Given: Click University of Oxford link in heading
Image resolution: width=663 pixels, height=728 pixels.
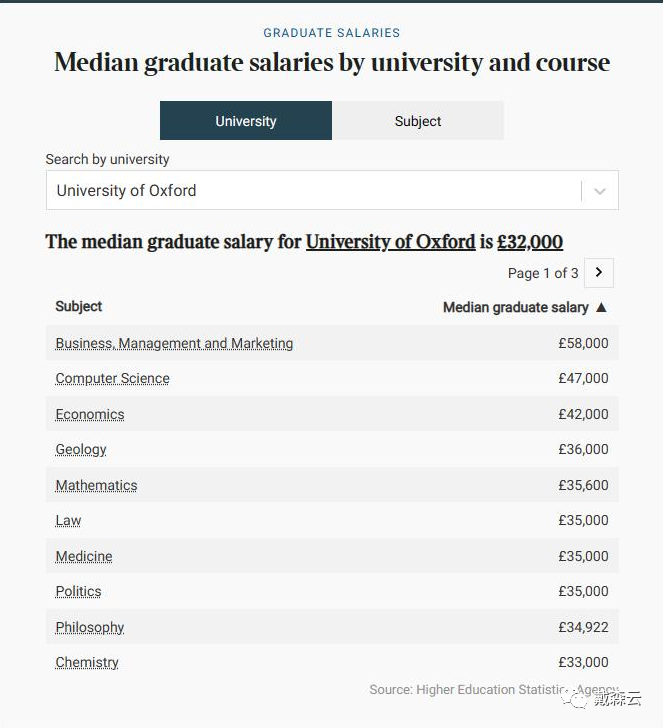Looking at the screenshot, I should click(390, 242).
